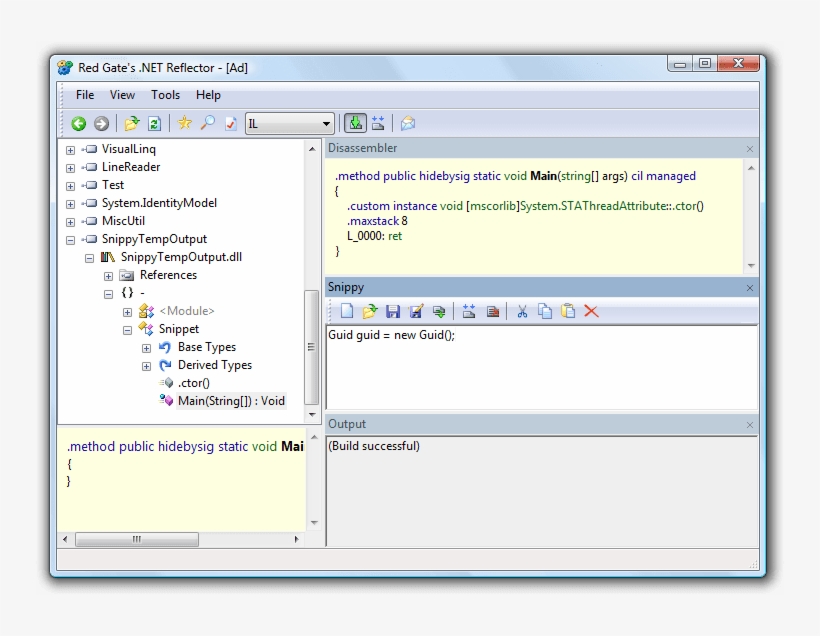Click the Paste clipboard icon in Snippy
Screen dimensions: 820x636
point(568,312)
